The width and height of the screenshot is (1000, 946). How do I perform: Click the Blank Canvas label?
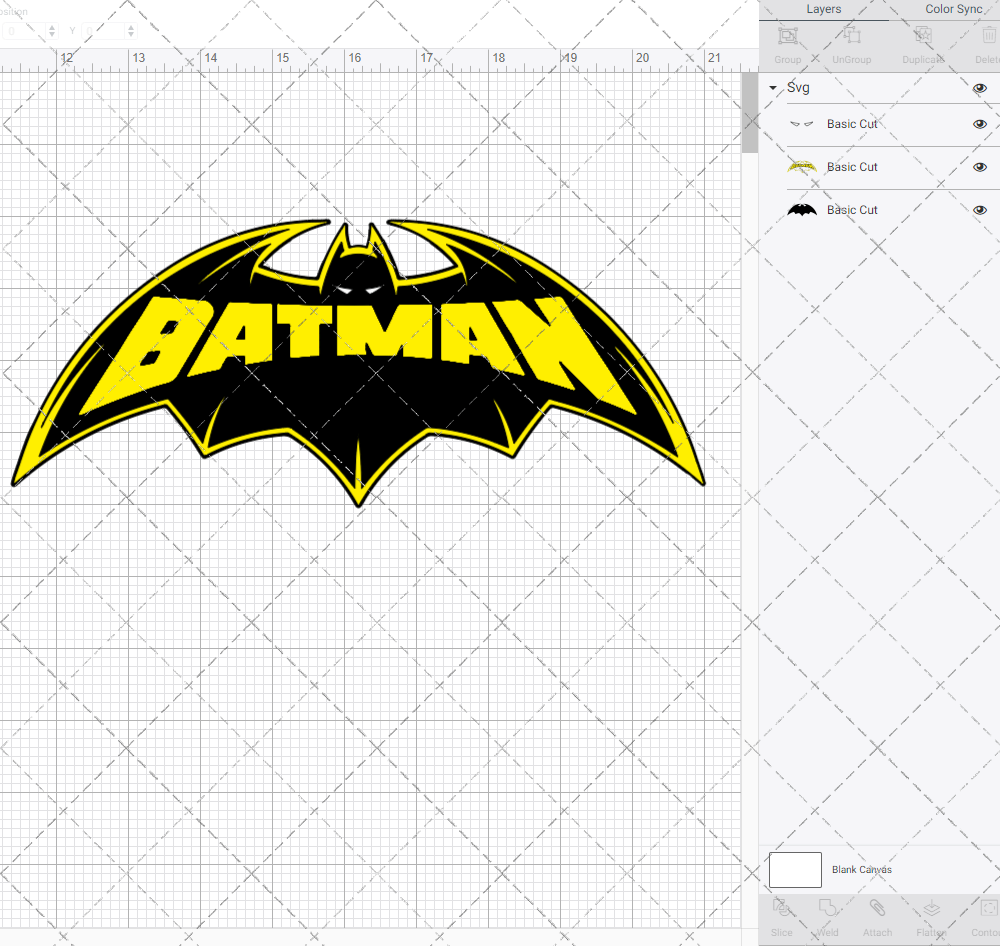(x=862, y=869)
